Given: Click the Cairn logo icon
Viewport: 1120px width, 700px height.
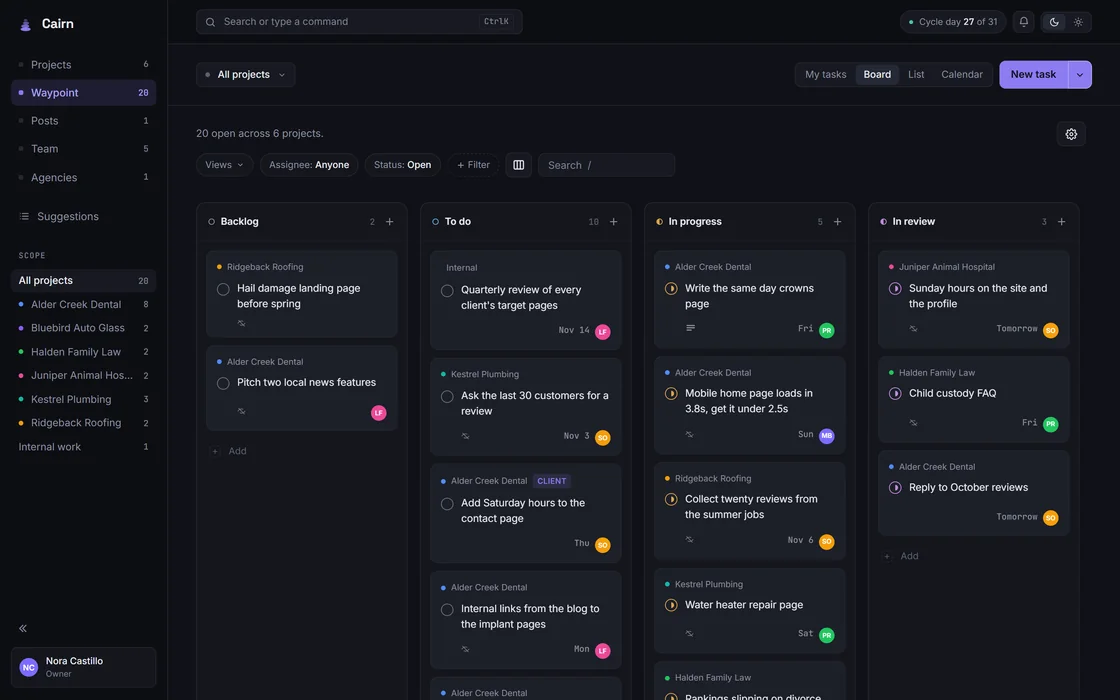Looking at the screenshot, I should click(26, 24).
